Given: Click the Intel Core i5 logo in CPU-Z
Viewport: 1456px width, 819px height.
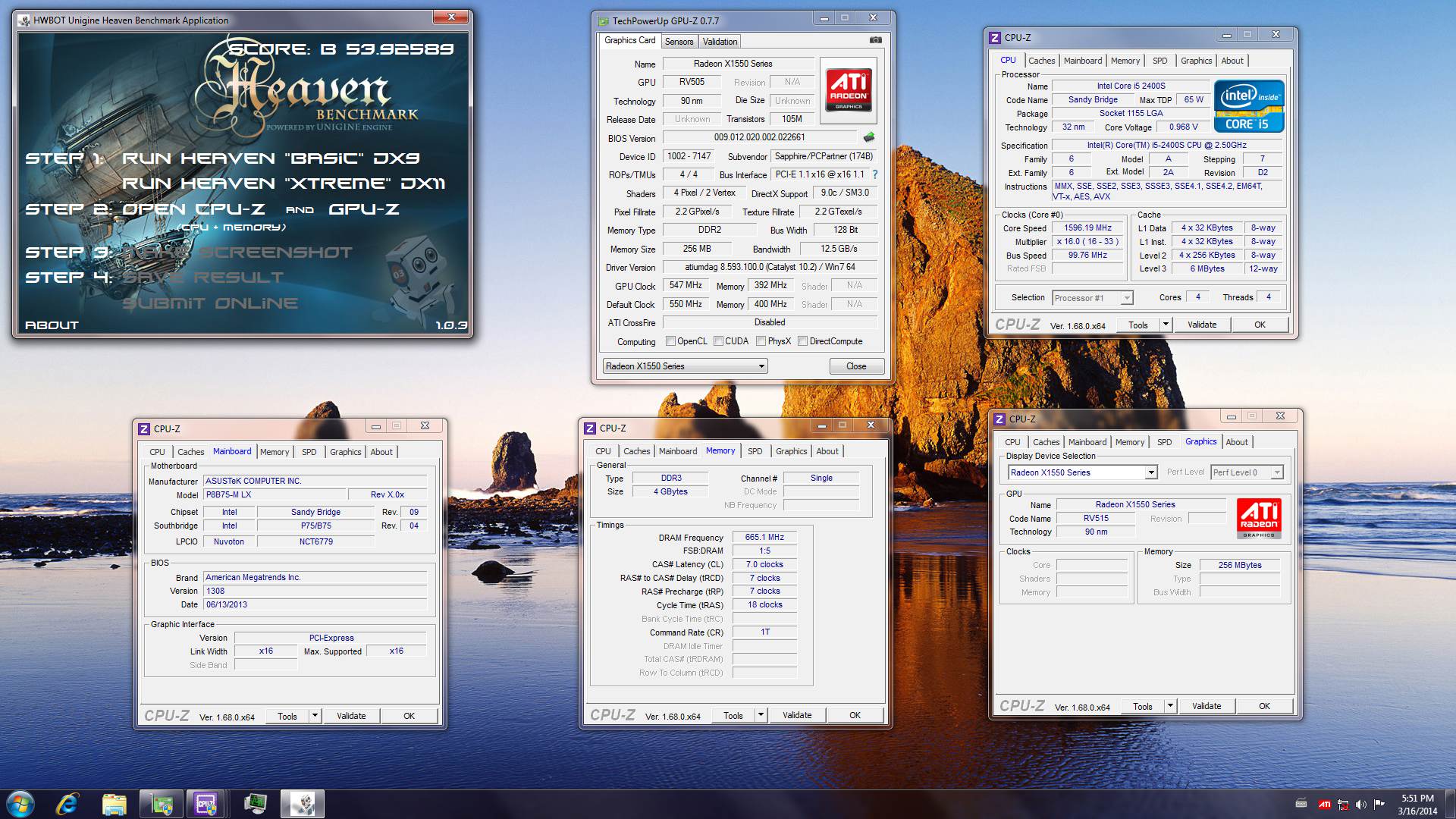Looking at the screenshot, I should (1249, 106).
